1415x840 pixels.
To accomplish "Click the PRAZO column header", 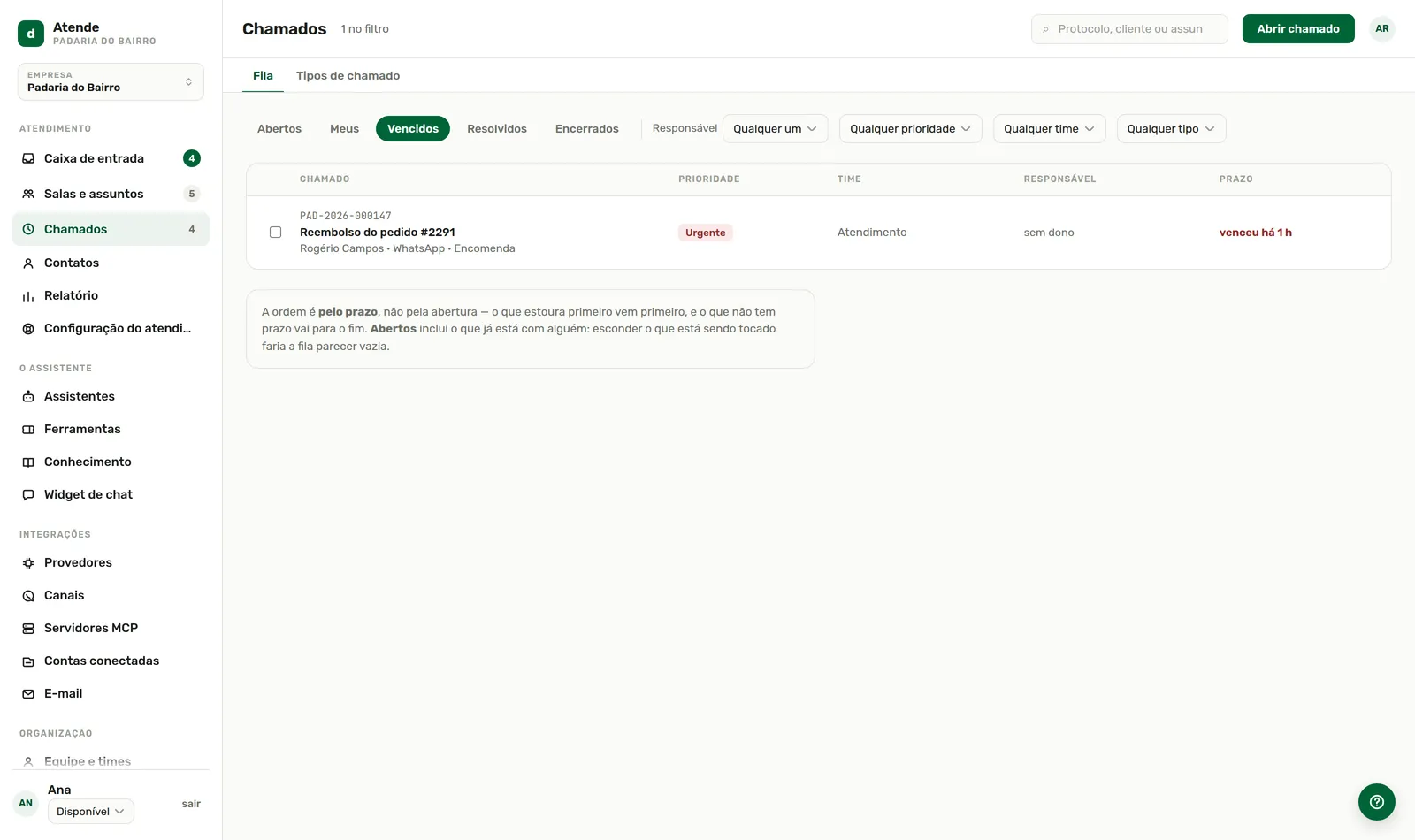I will [1235, 179].
